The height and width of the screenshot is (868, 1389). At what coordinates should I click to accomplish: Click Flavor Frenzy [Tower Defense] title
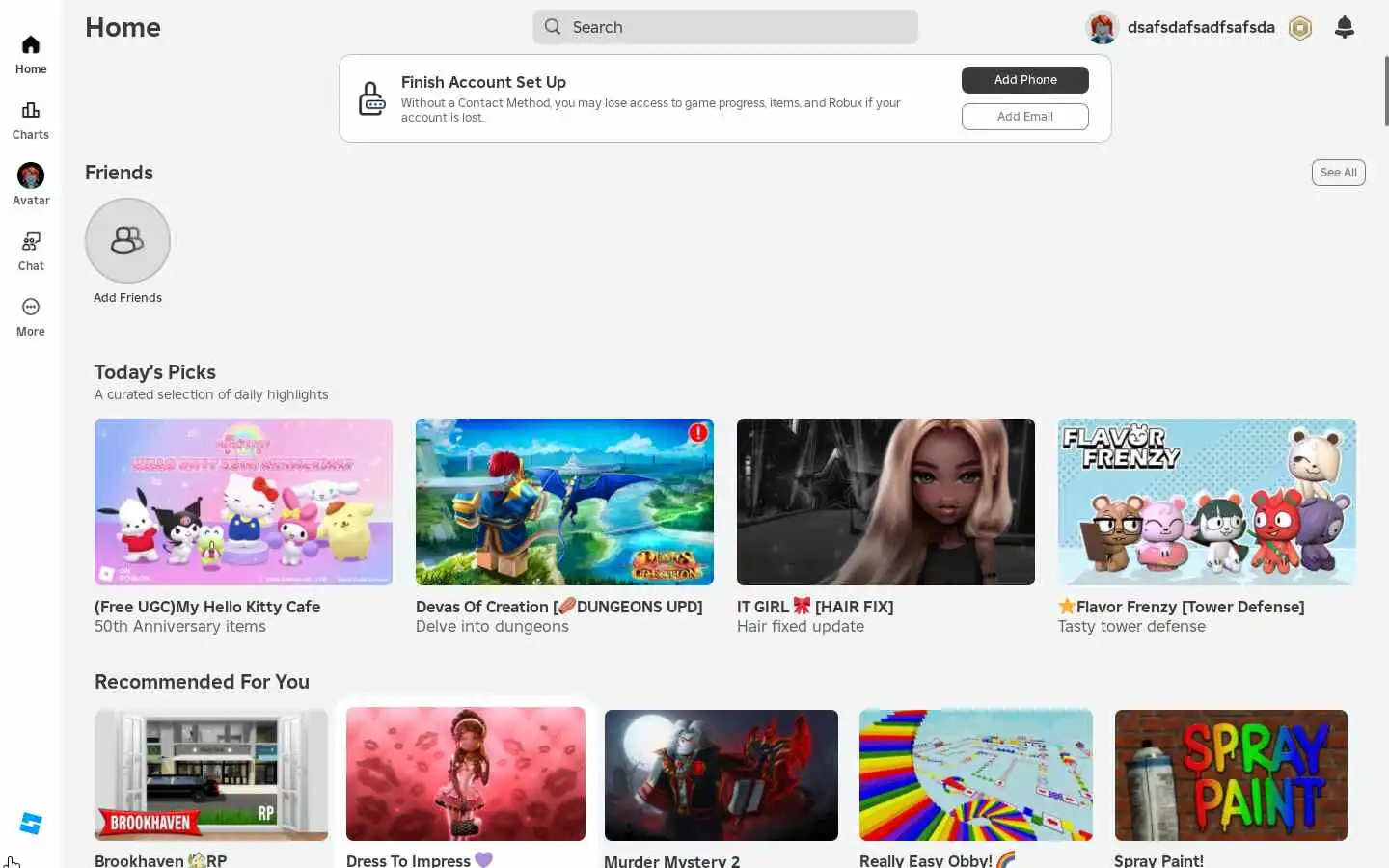pos(1182,607)
